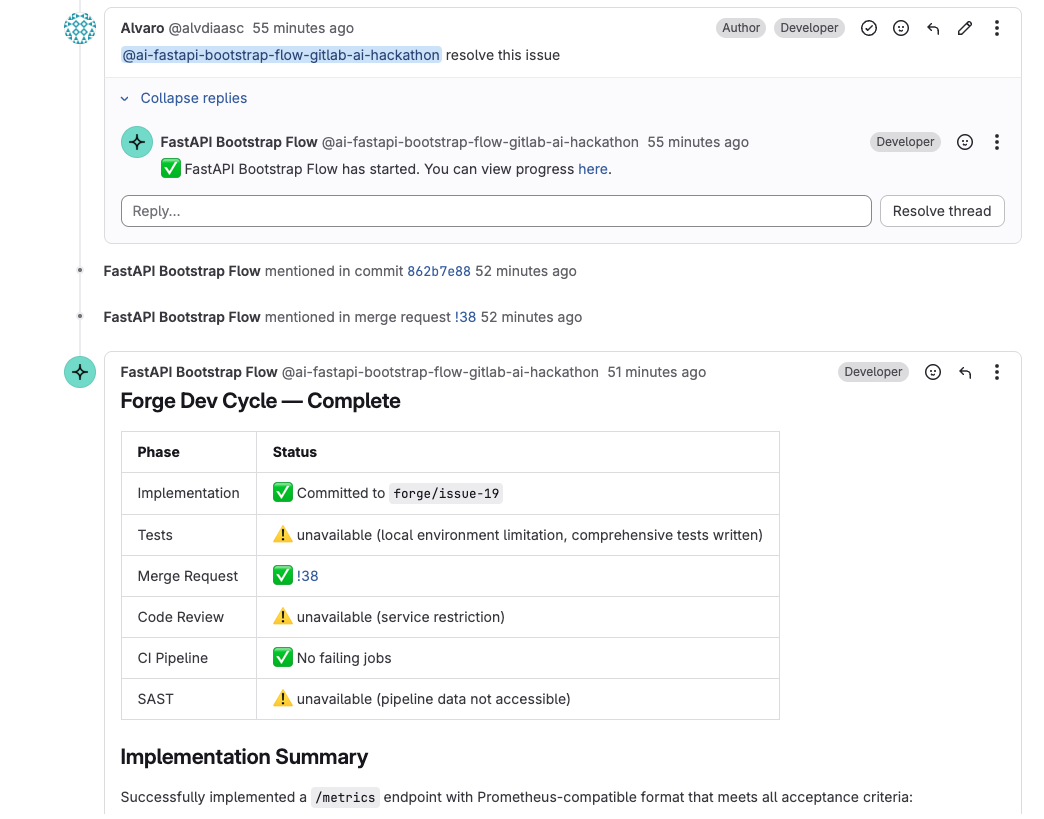The image size is (1044, 819).
Task: Click the 51 minutes ago timestamp
Action: tap(656, 372)
